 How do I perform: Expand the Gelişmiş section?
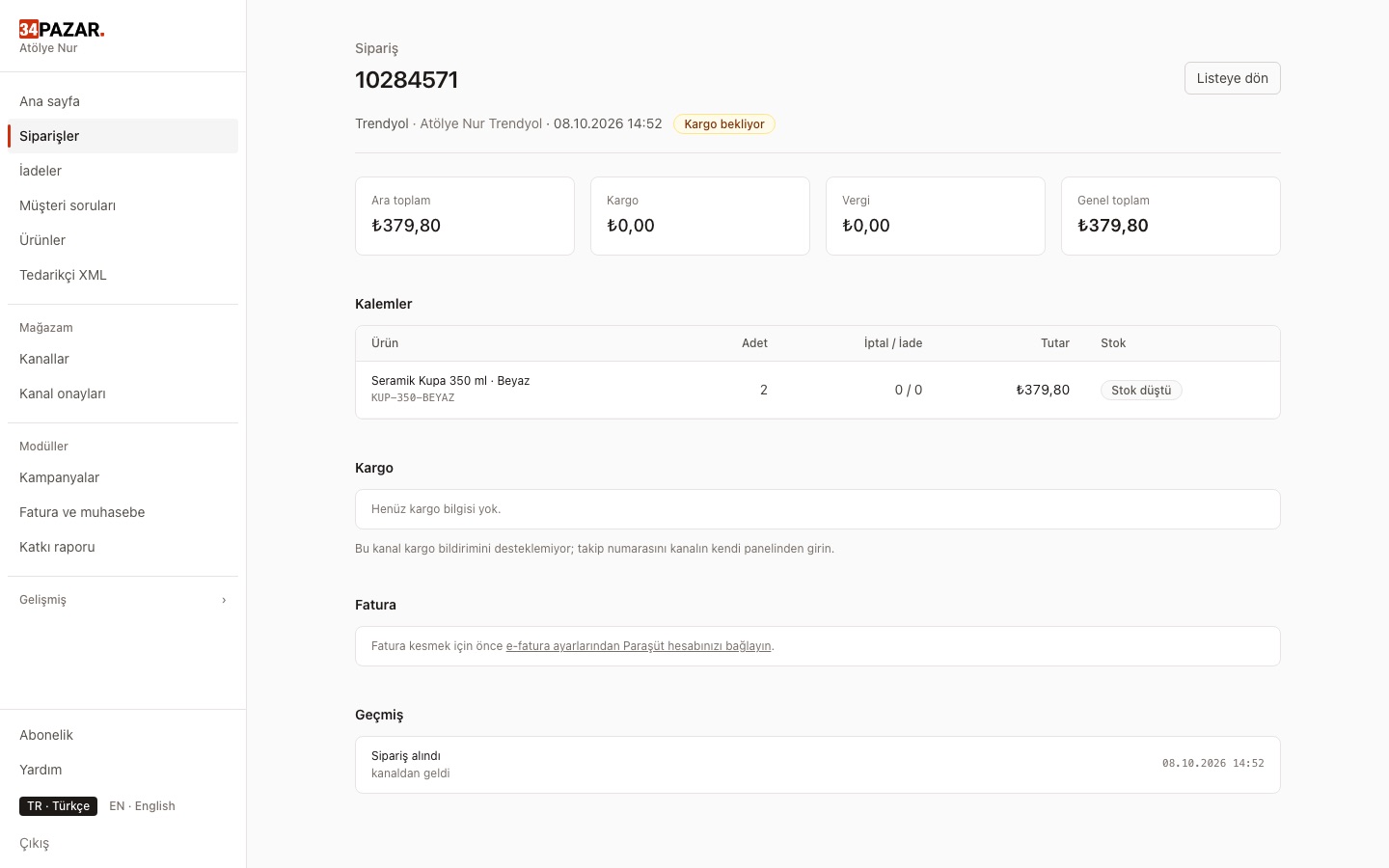coord(123,600)
